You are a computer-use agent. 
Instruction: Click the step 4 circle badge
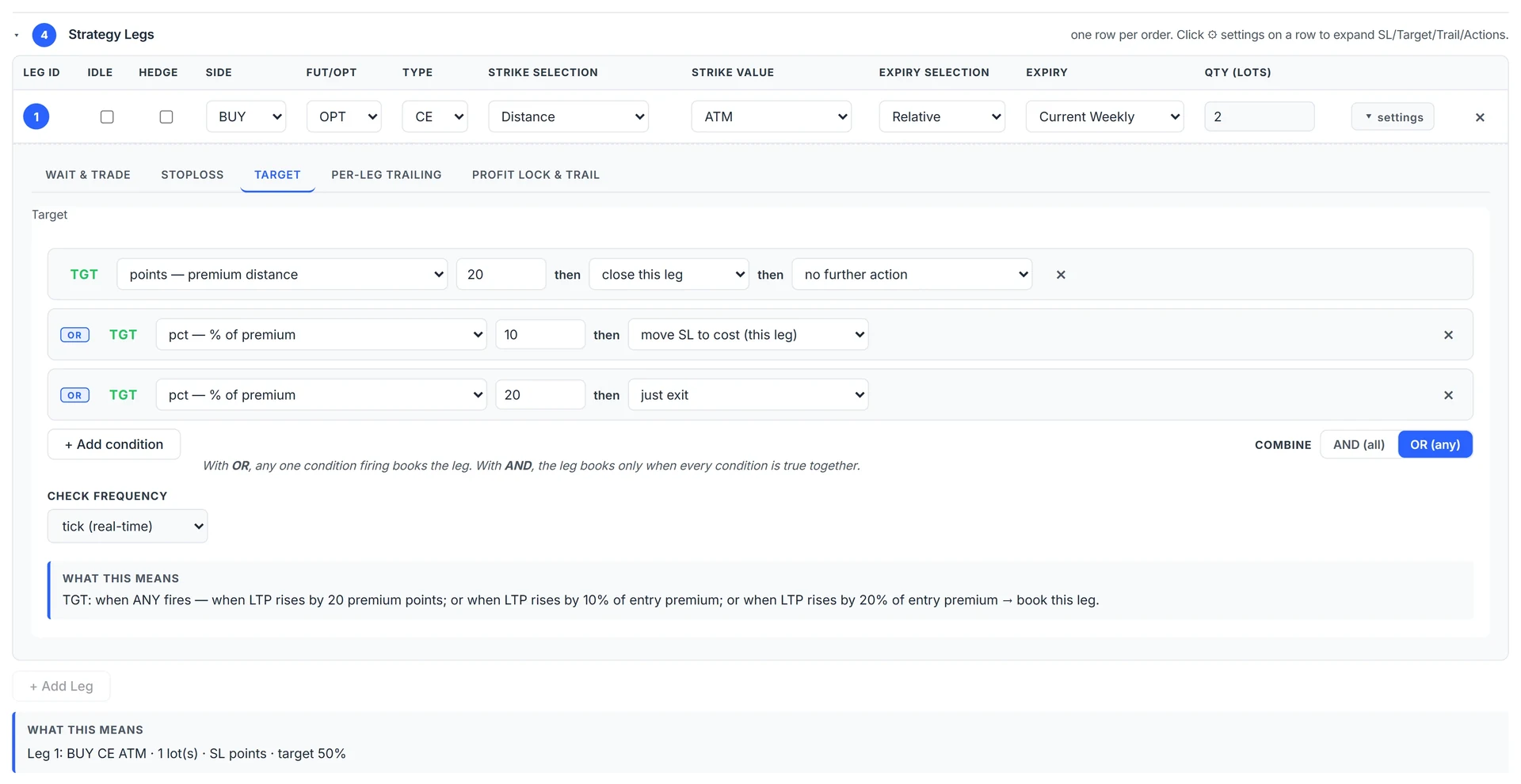(x=44, y=35)
